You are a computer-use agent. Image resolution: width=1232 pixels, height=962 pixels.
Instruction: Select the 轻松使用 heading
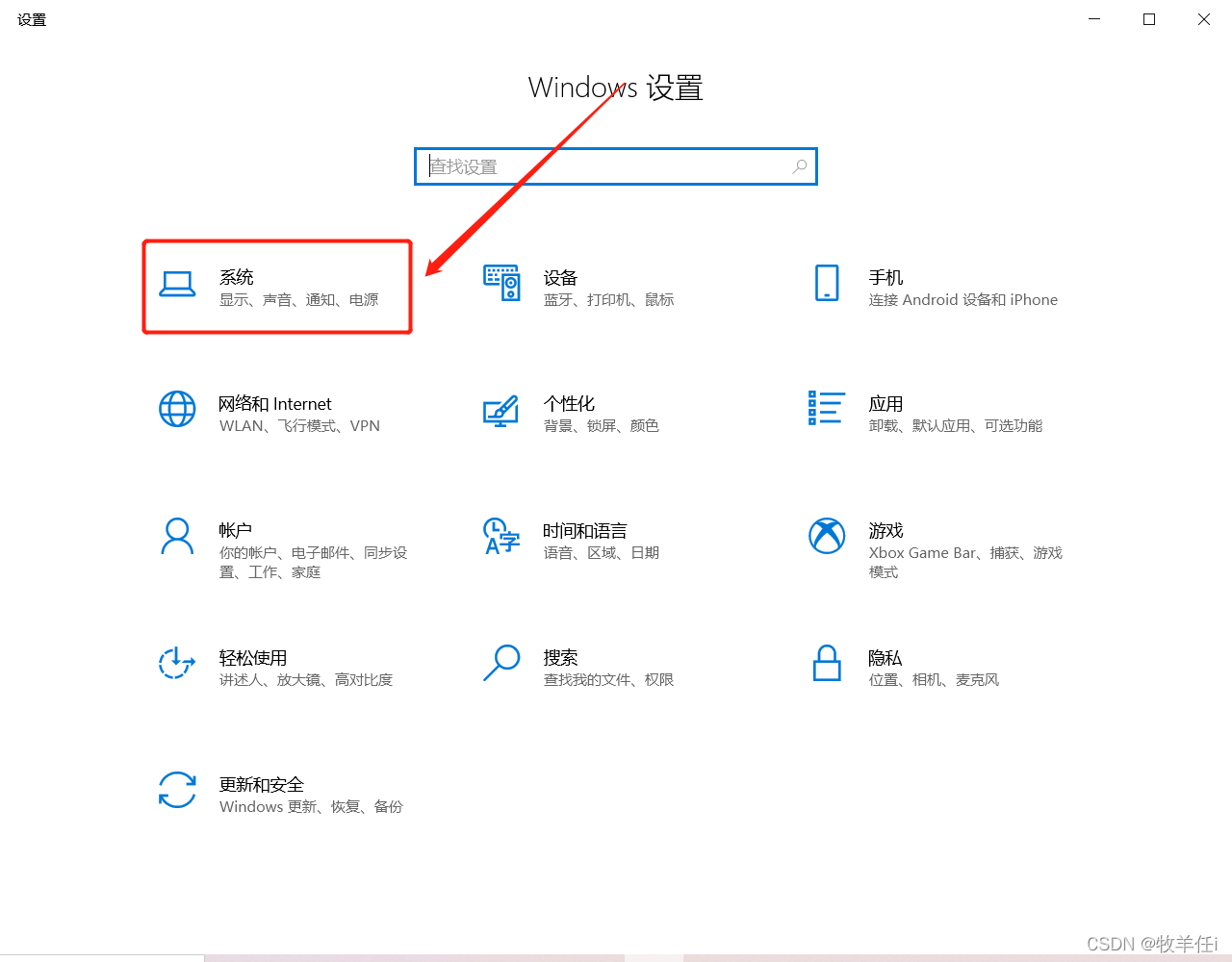253,657
